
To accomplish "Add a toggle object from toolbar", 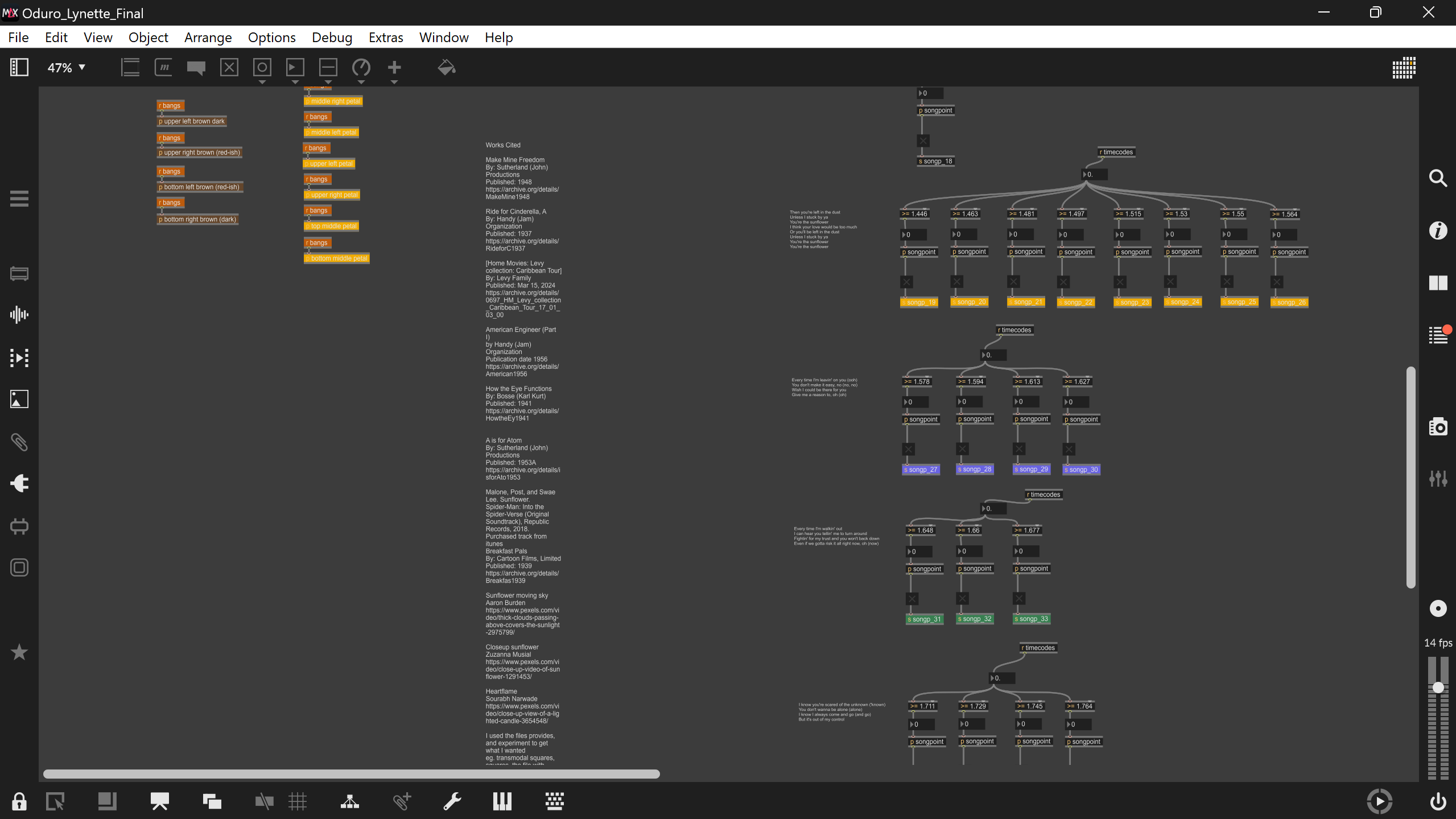I will [x=229, y=68].
